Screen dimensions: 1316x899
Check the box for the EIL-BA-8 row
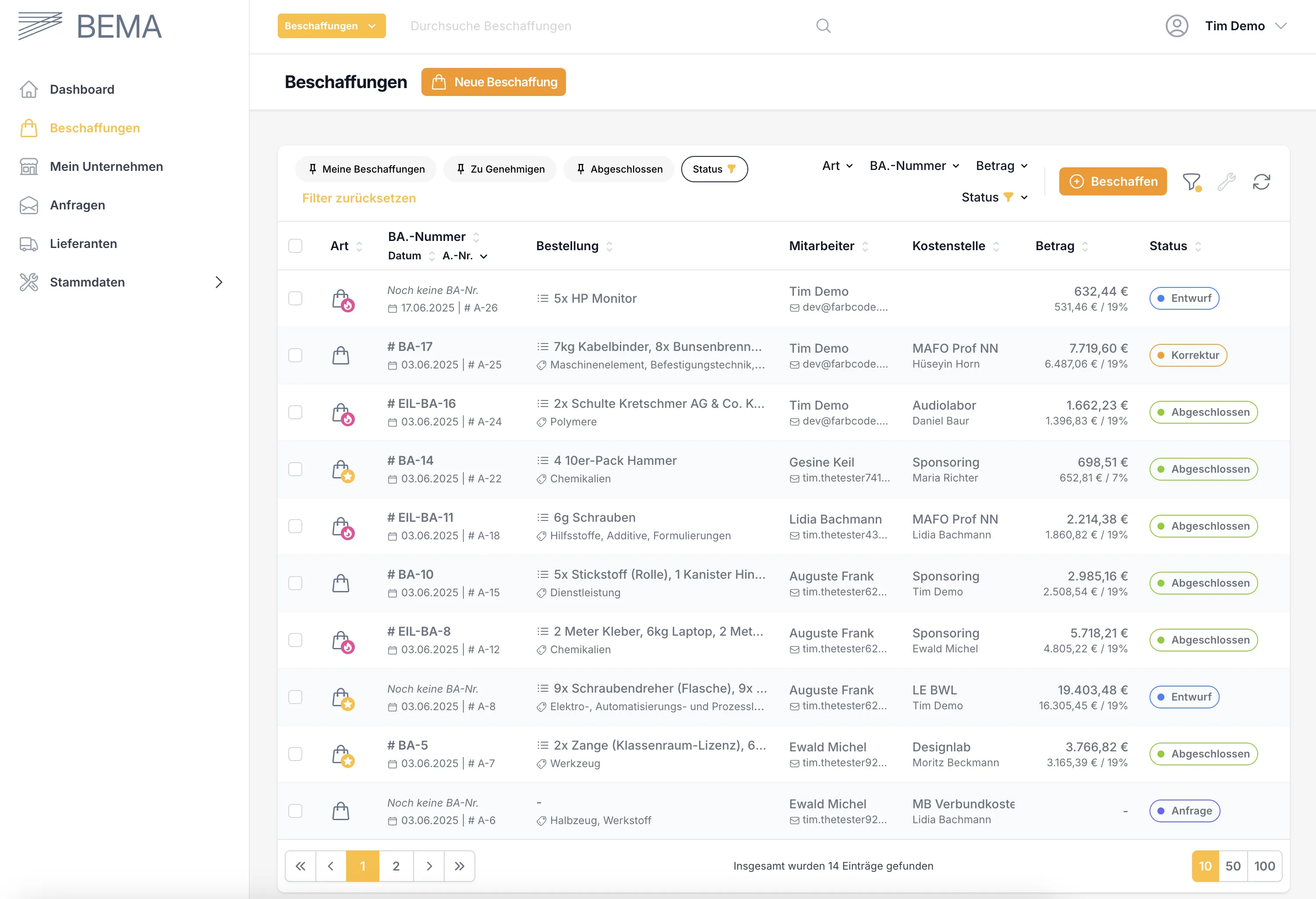pyautogui.click(x=295, y=640)
